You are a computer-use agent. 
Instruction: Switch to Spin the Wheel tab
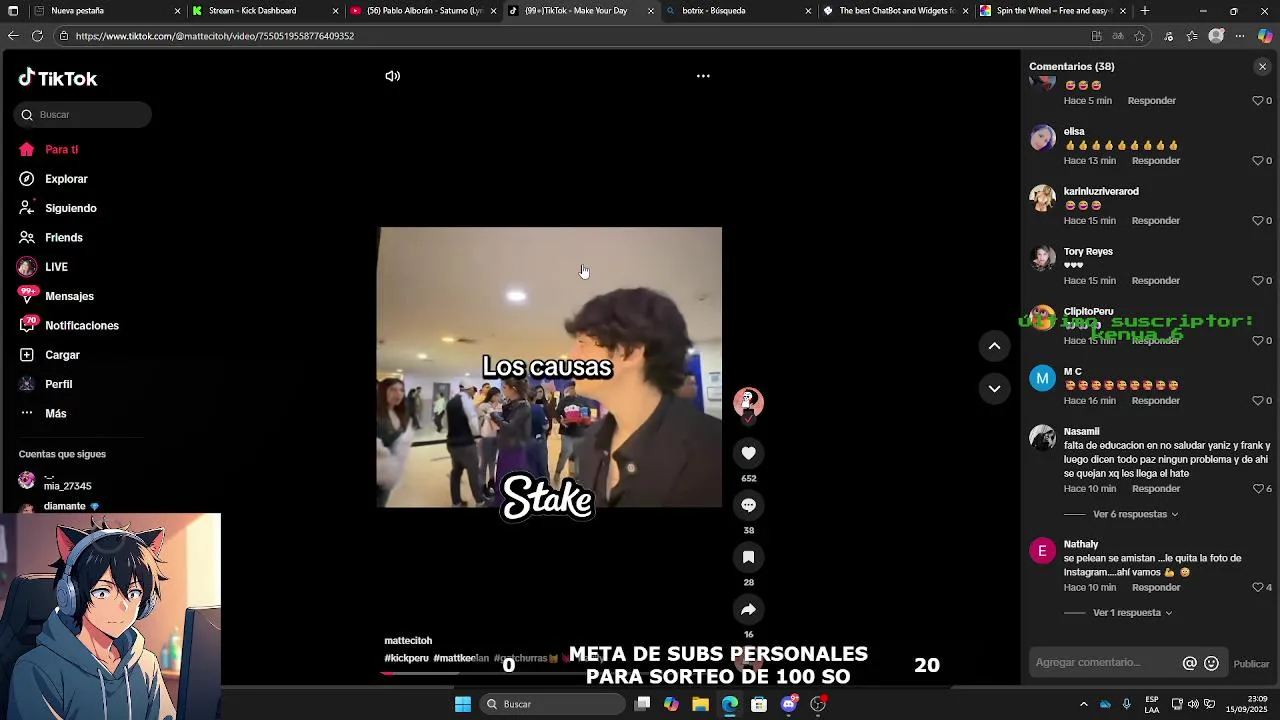click(x=1053, y=11)
